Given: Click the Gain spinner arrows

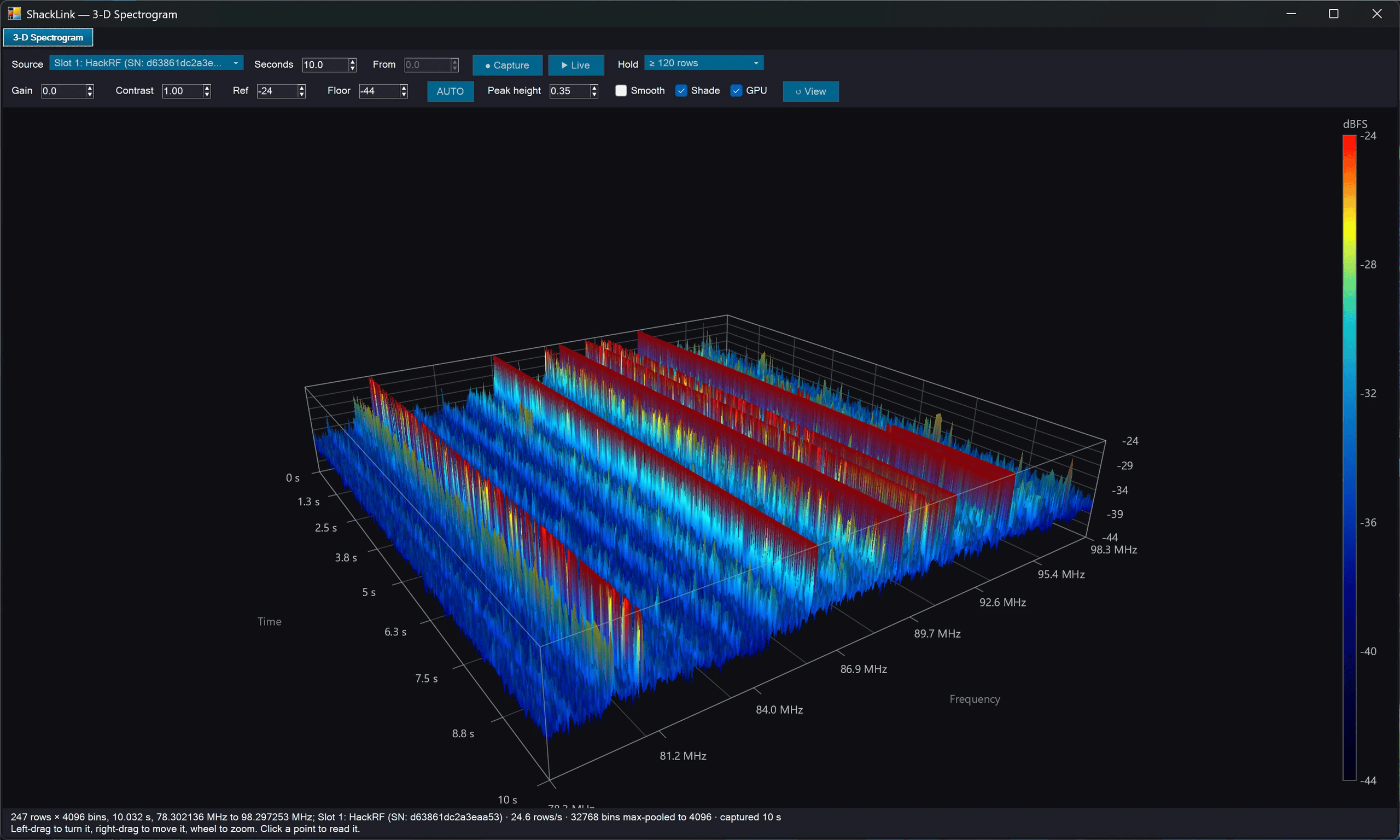Looking at the screenshot, I should (x=89, y=91).
